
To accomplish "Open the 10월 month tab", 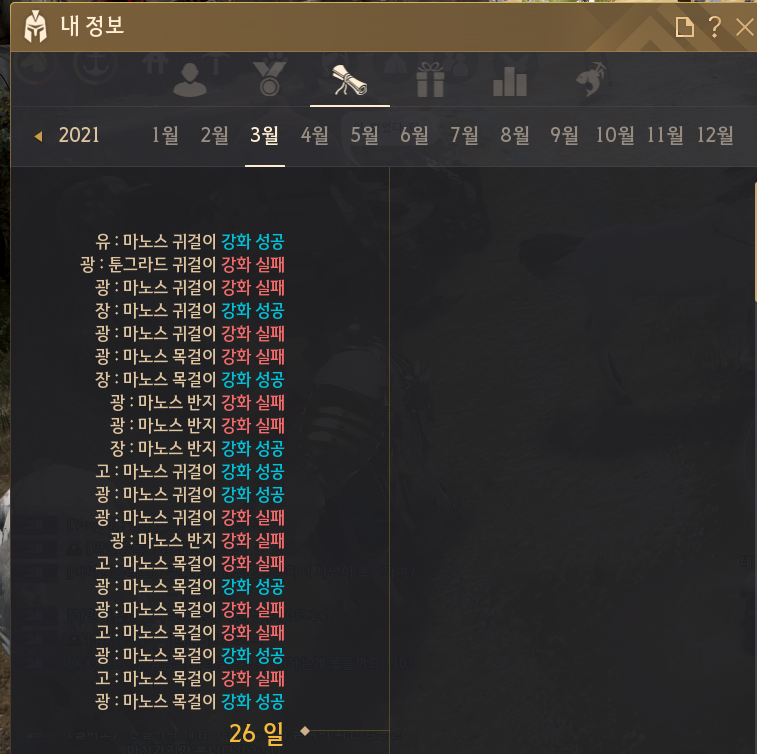I will pos(615,135).
